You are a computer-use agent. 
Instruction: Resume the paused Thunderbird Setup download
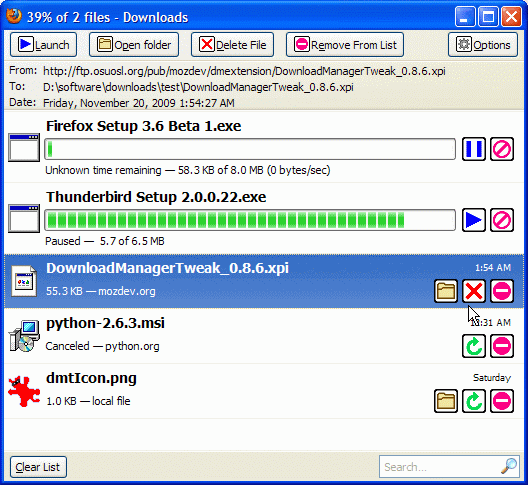pos(473,220)
